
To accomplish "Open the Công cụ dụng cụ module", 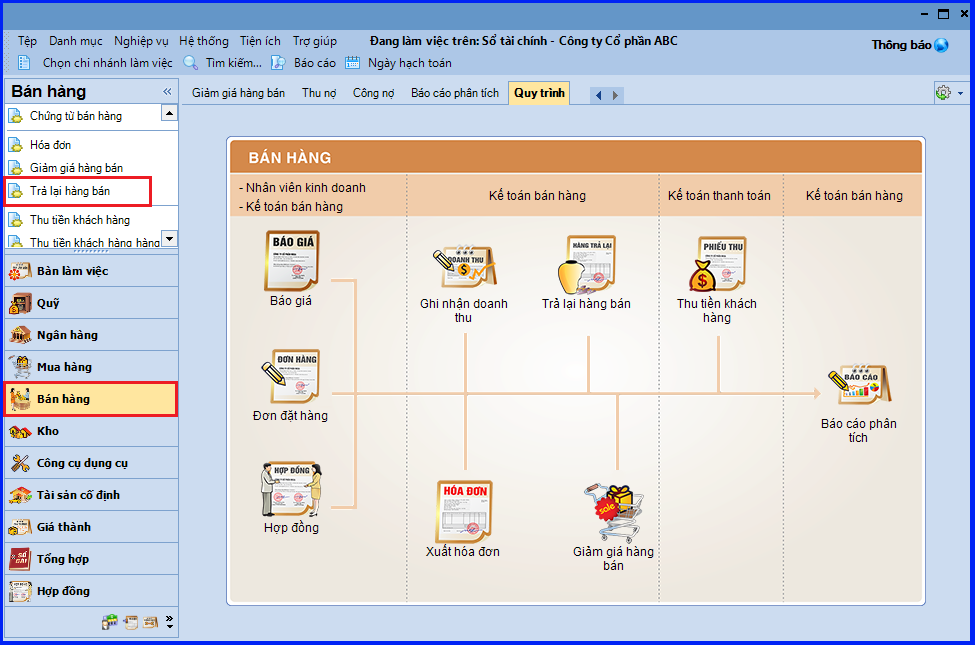I will [91, 463].
